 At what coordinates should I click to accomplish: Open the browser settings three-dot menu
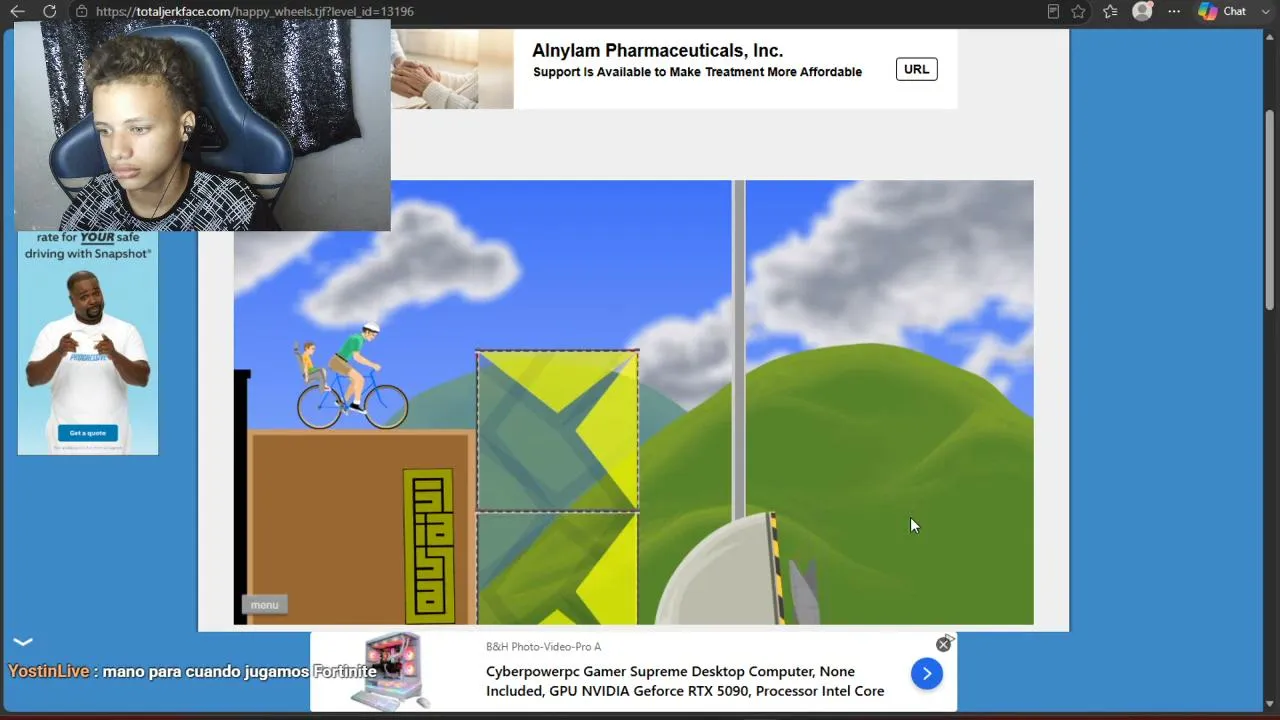[x=1174, y=11]
